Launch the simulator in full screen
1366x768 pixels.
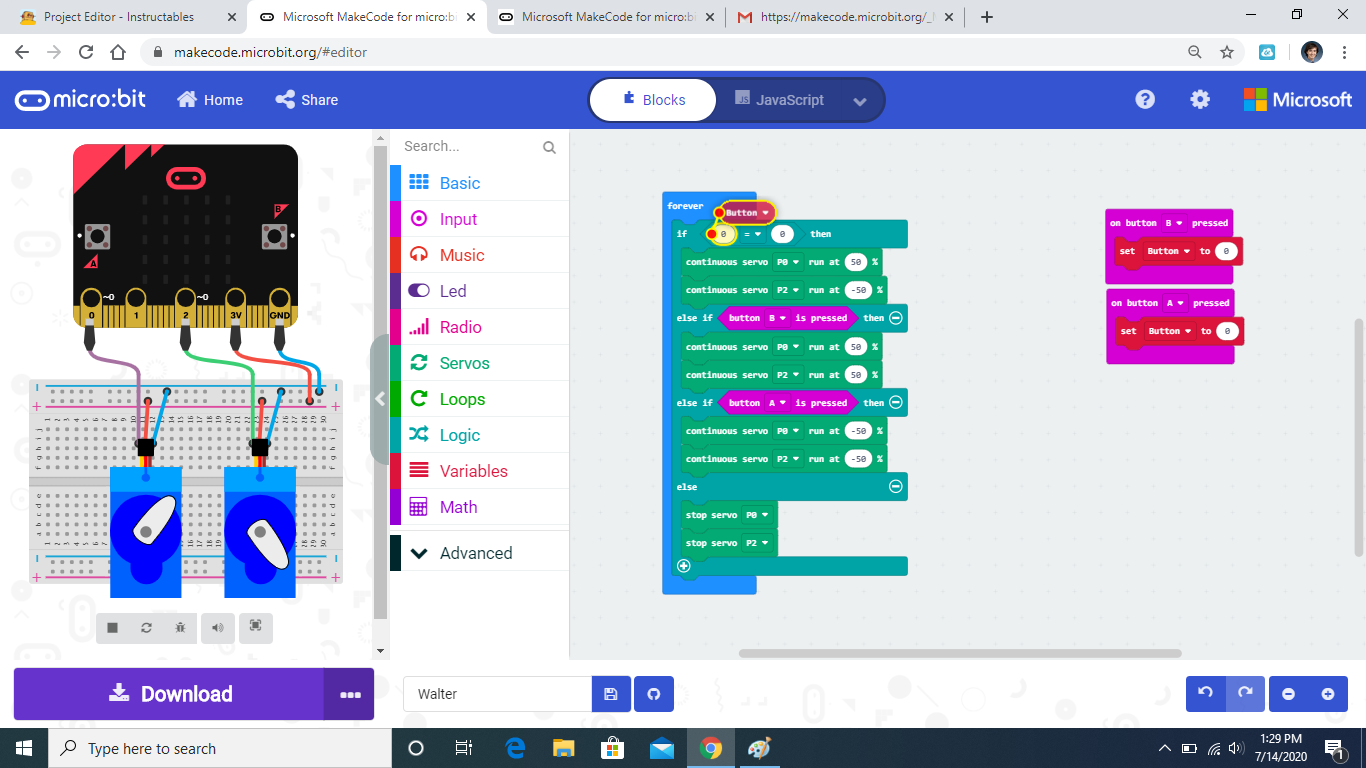(x=255, y=627)
